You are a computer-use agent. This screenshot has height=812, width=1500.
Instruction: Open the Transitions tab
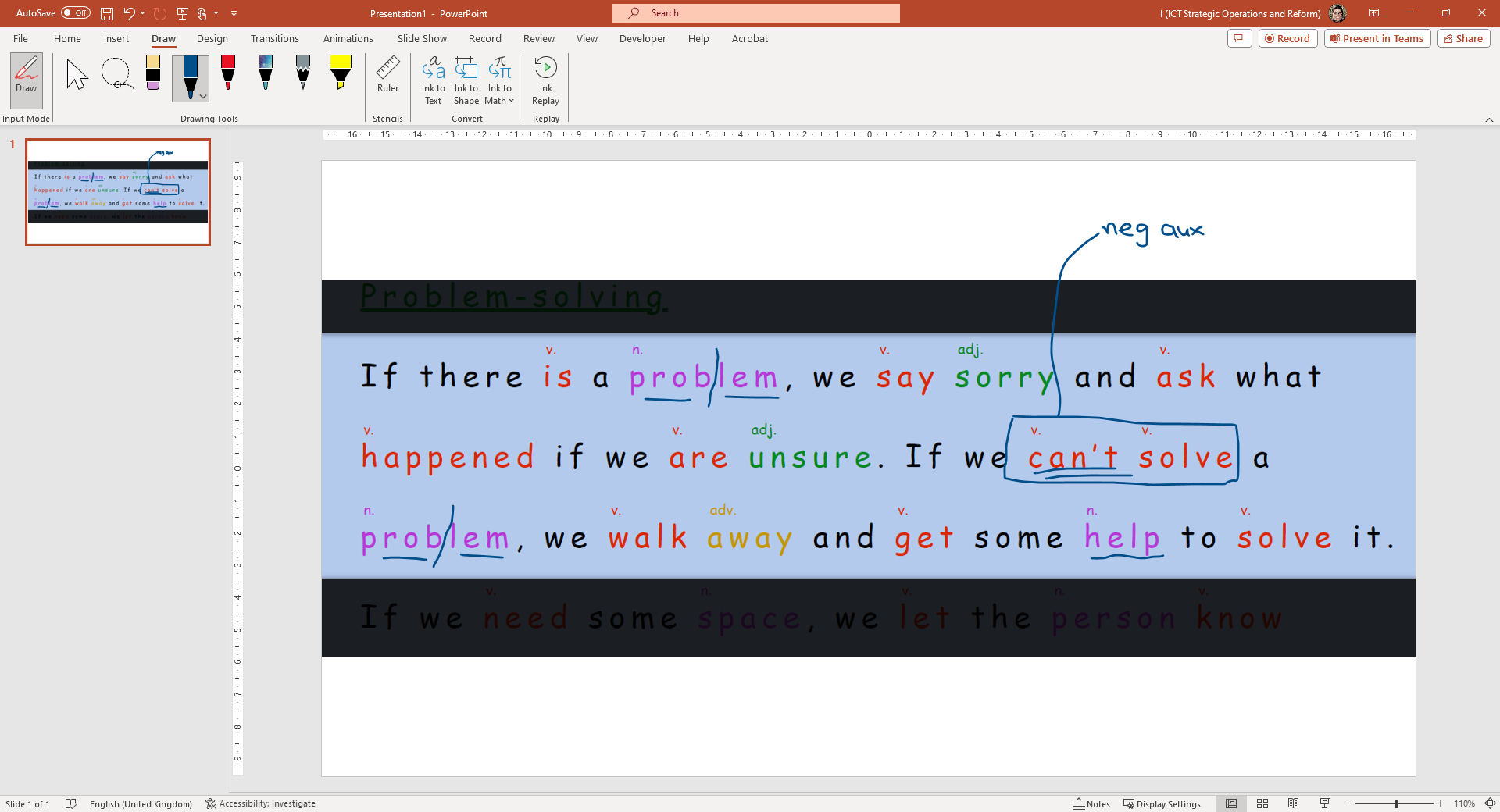274,38
